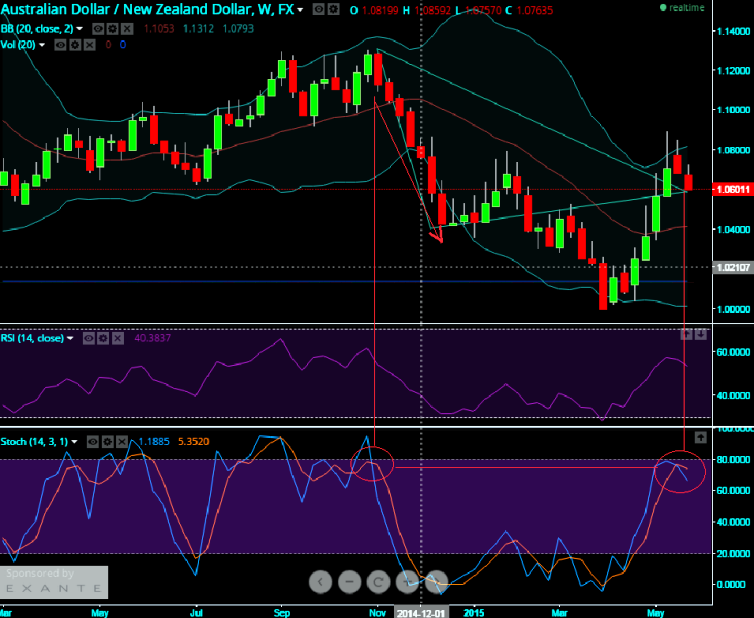
Task: Zoom in chart with plus button
Action: point(407,582)
